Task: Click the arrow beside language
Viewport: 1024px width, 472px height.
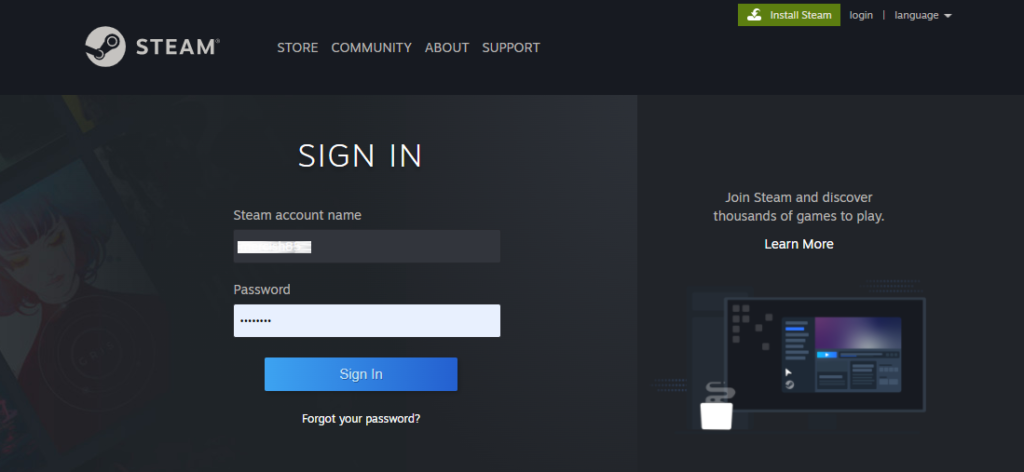Action: point(947,16)
